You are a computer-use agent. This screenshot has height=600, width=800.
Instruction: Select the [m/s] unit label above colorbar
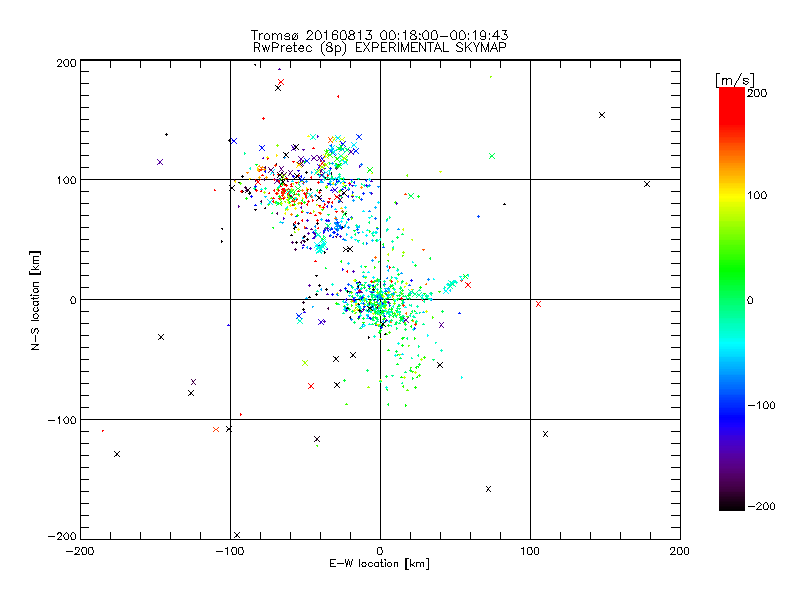tap(735, 80)
